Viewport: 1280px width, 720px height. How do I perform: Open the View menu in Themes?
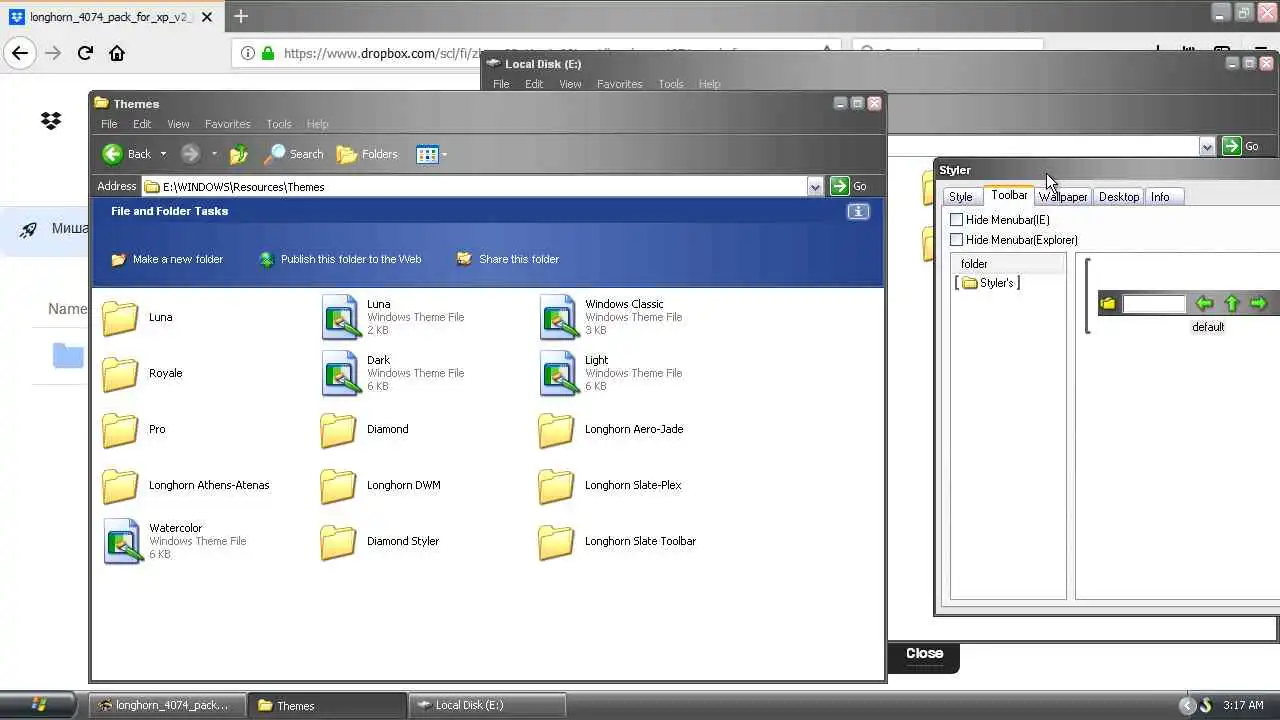click(x=178, y=124)
